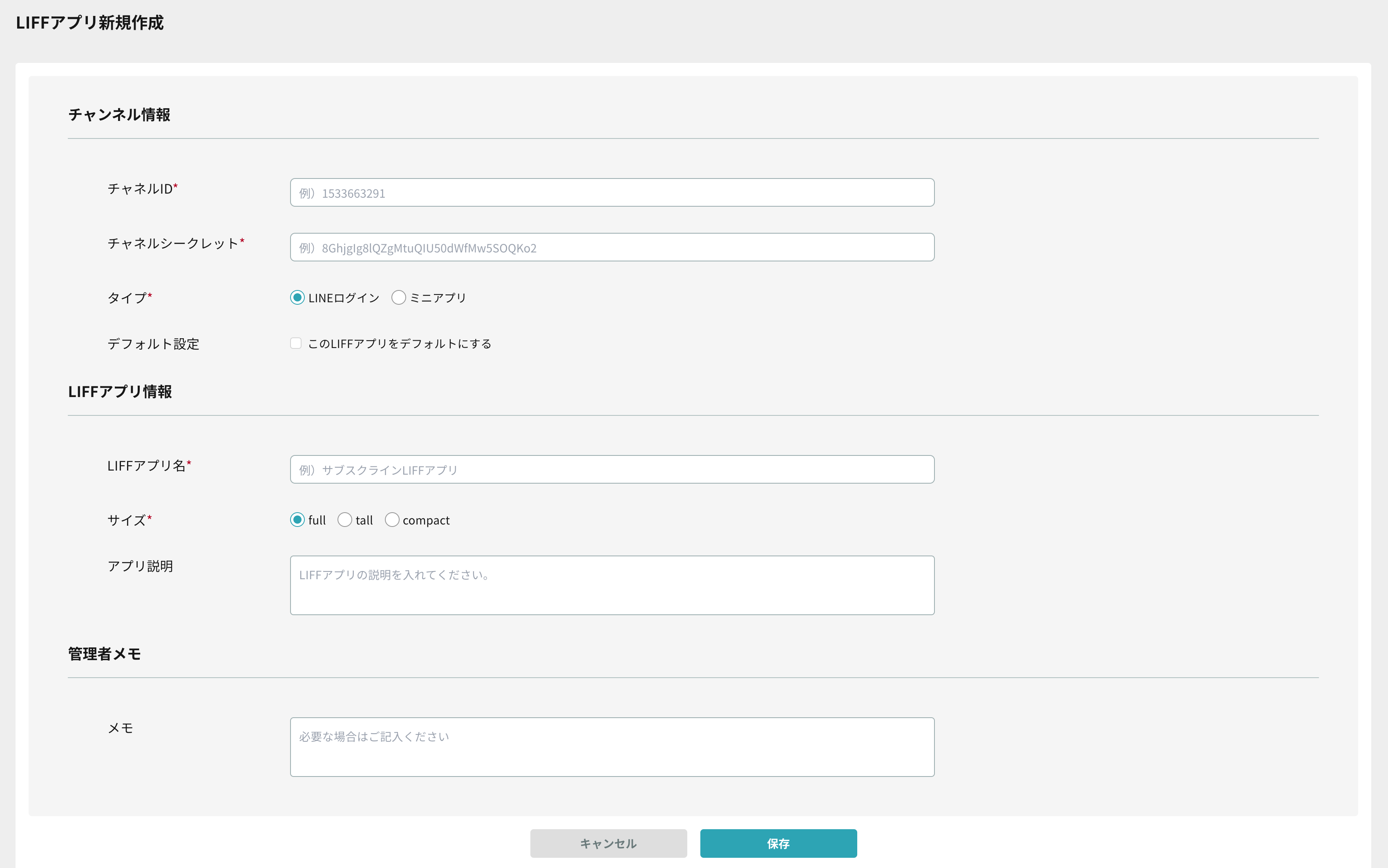Click the チャネルID field label
This screenshot has height=868, width=1388.
pyautogui.click(x=143, y=188)
